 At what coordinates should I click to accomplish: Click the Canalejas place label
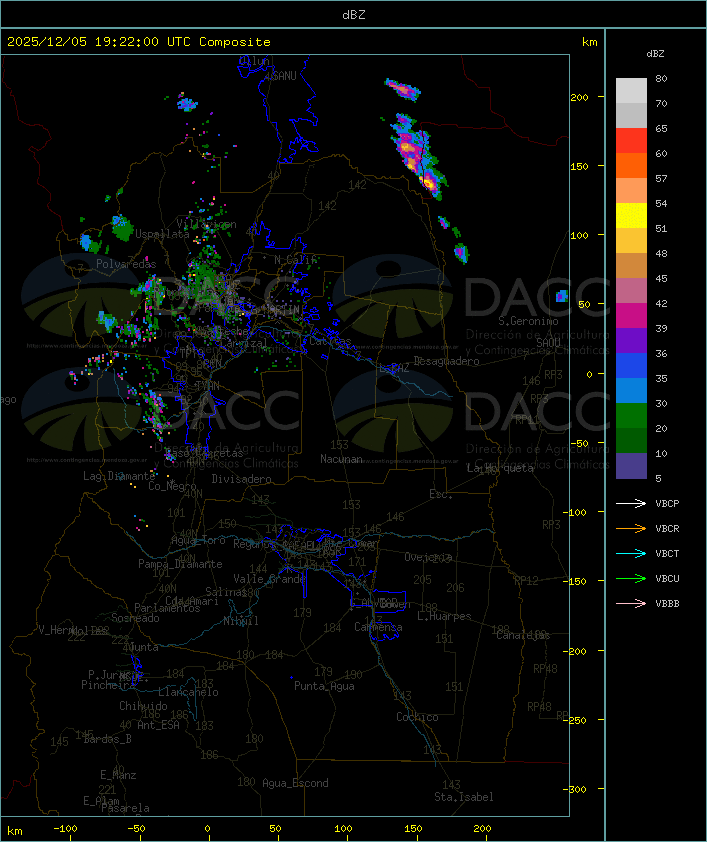(x=523, y=635)
